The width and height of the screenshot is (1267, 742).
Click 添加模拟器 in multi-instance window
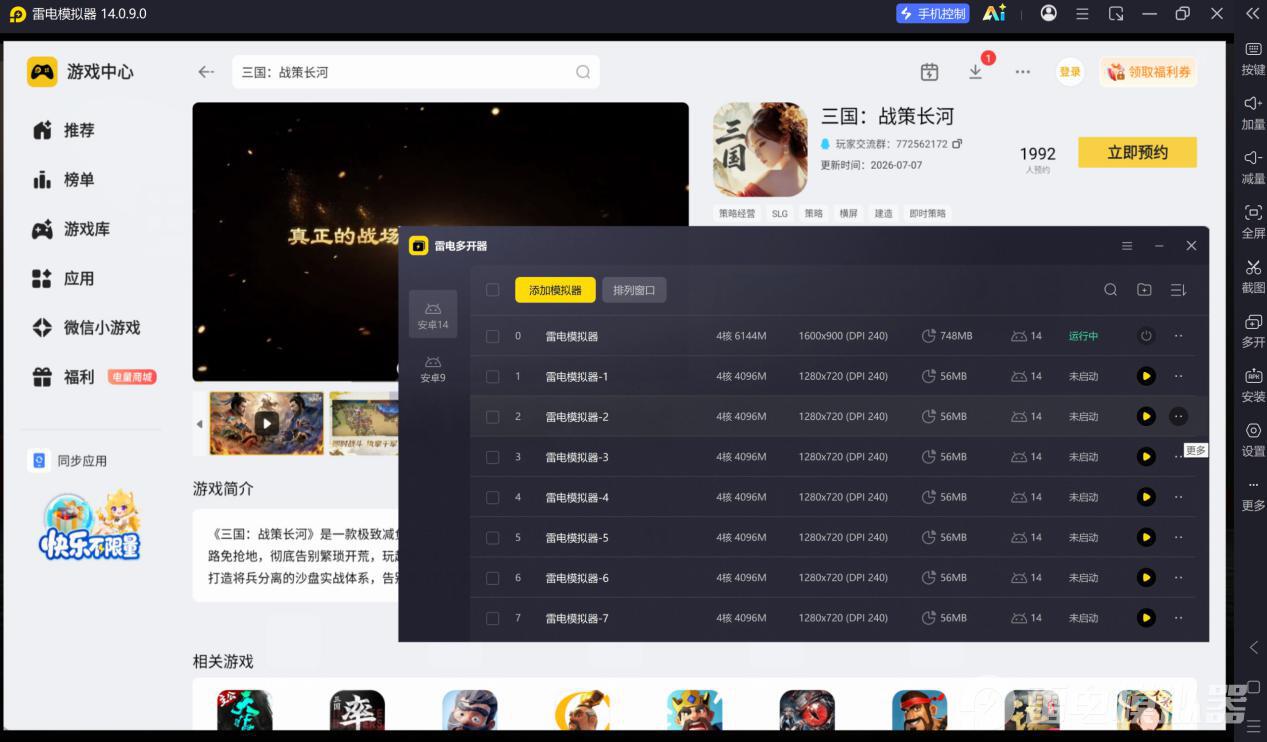pos(555,290)
